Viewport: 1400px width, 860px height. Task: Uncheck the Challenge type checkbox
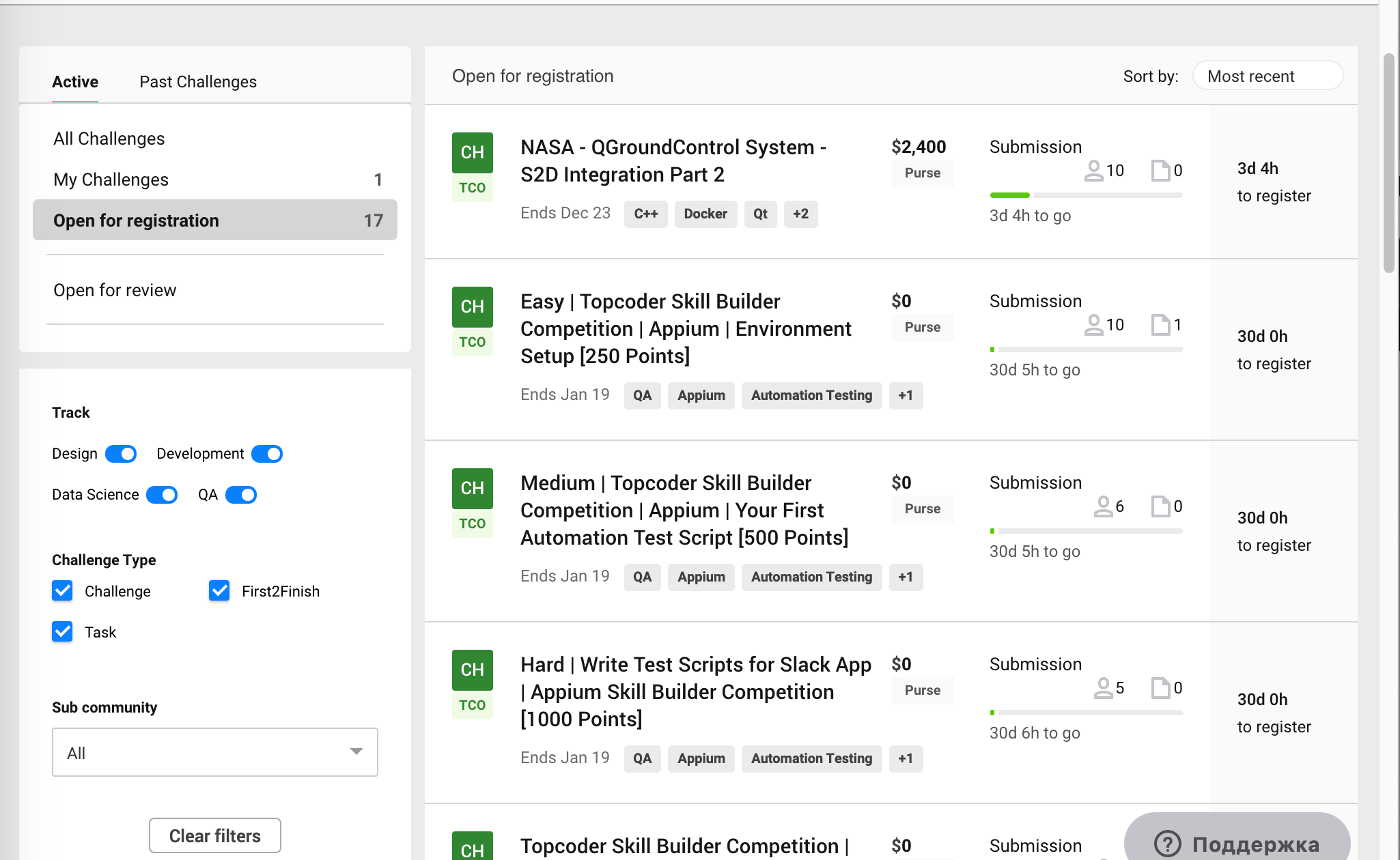point(62,590)
